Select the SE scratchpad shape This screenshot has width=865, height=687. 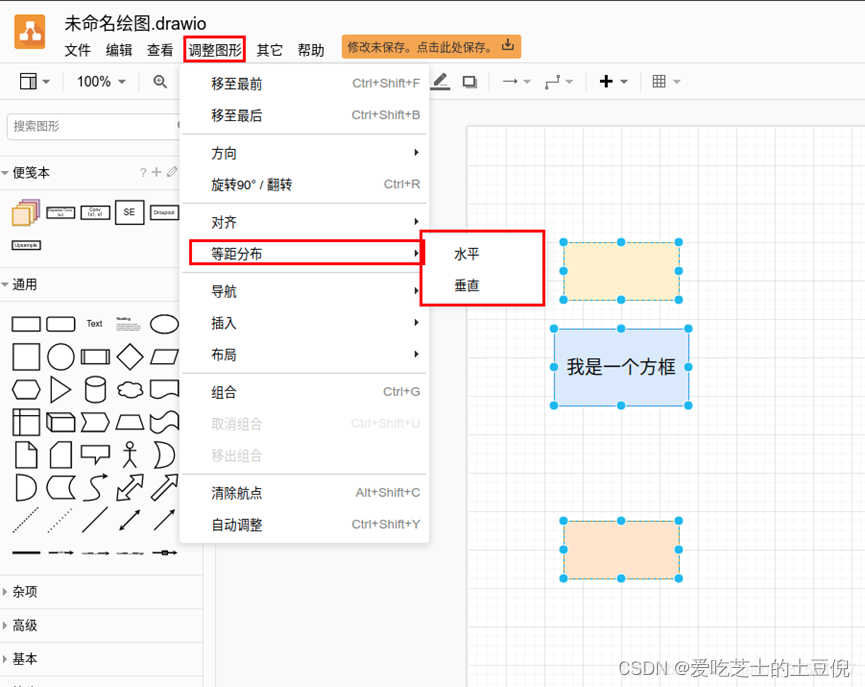point(130,212)
